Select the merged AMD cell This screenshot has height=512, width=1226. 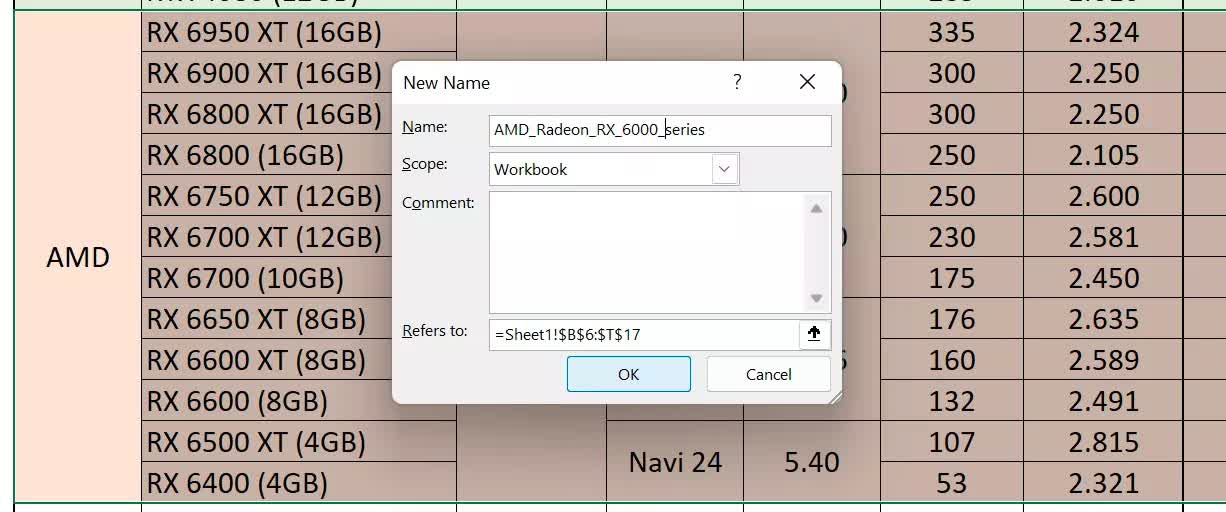78,258
